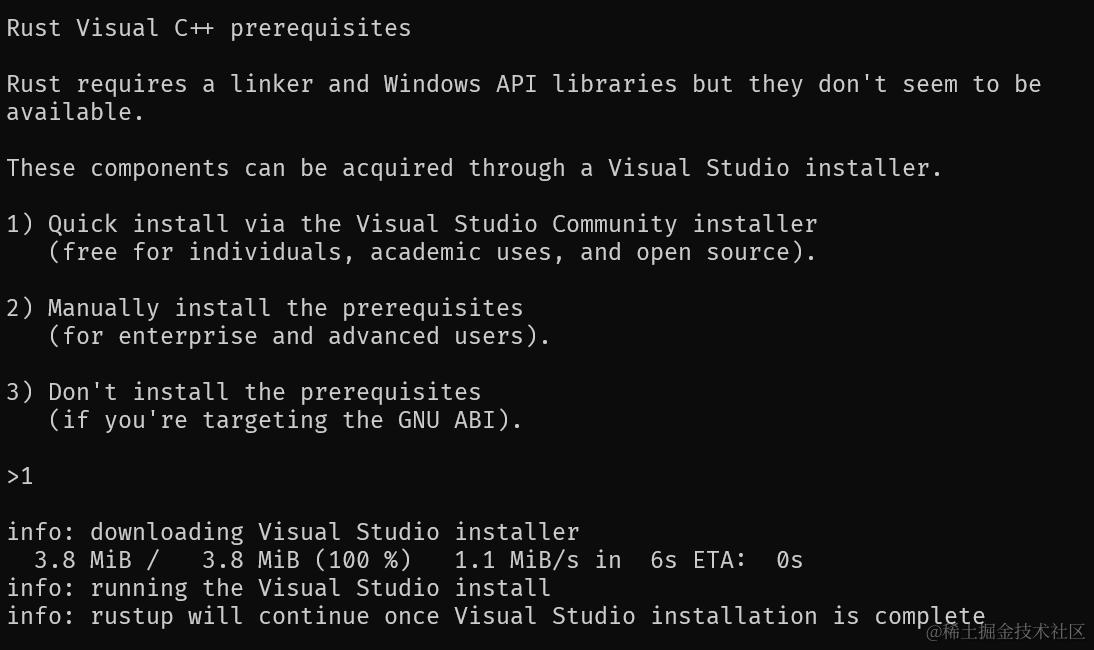
Task: Click the 'for enterprise and advanced users' text
Action: tap(300, 336)
